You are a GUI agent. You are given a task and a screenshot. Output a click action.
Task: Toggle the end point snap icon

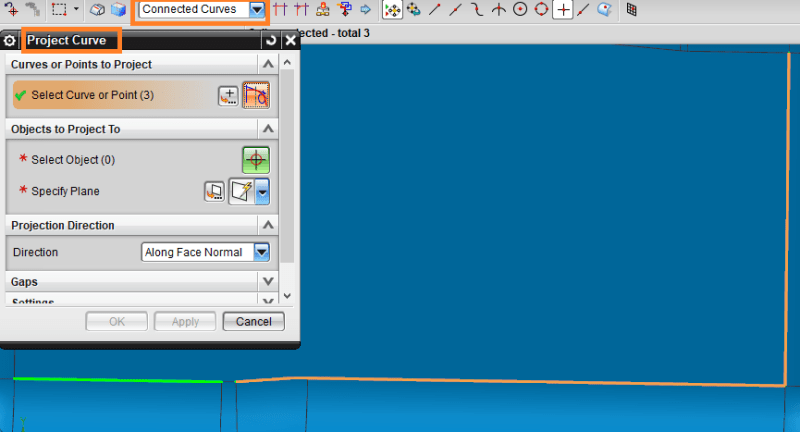coord(435,9)
